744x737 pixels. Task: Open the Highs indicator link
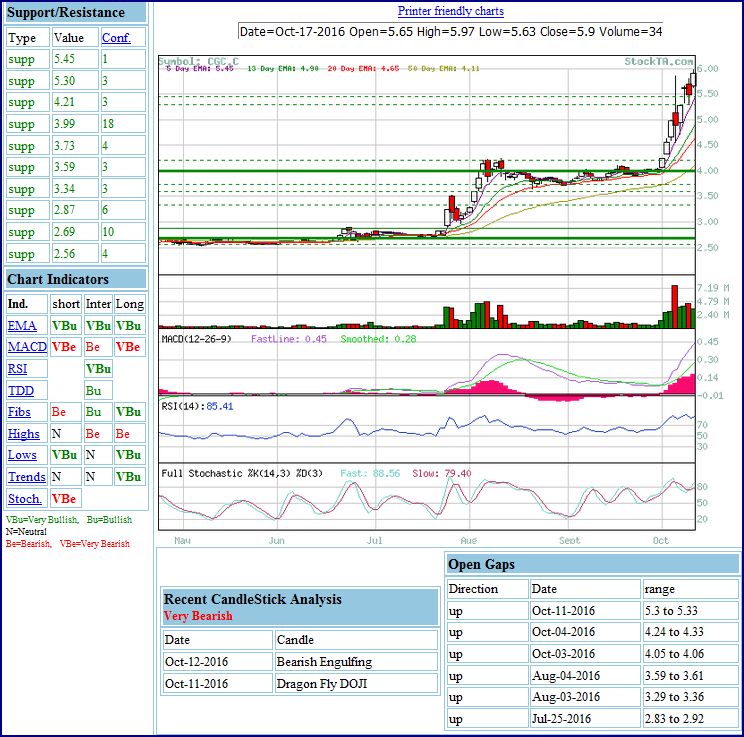(24, 434)
